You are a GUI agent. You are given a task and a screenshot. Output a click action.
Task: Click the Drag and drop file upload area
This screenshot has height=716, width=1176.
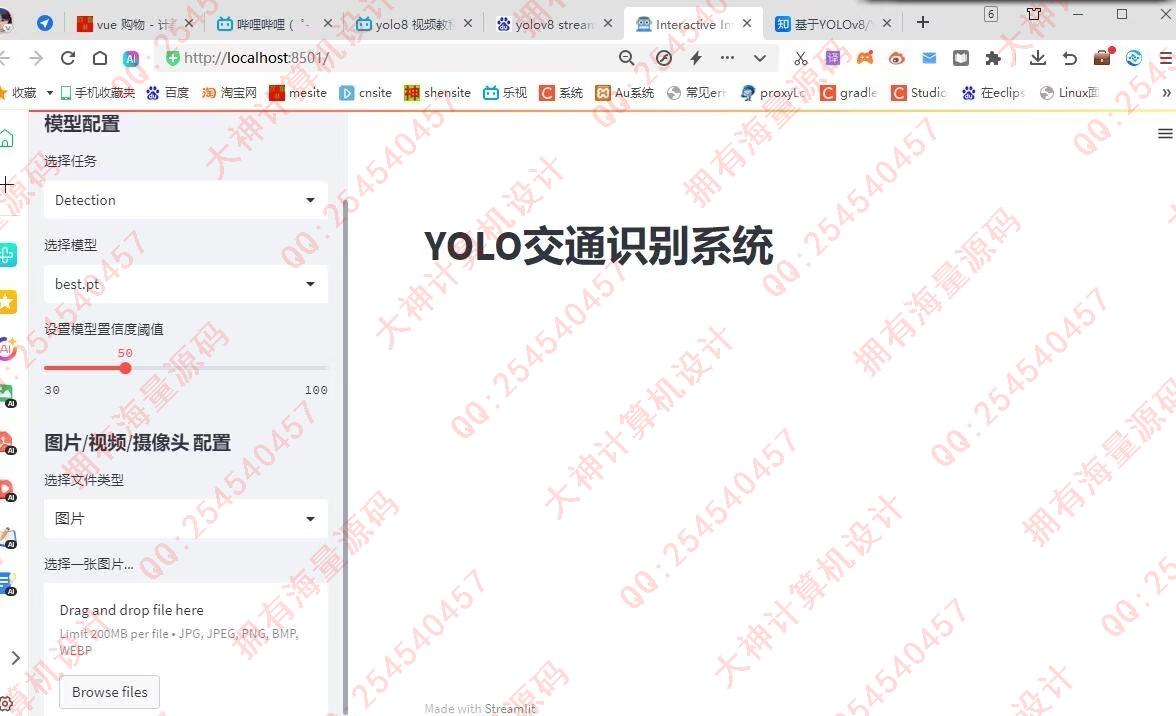point(185,649)
